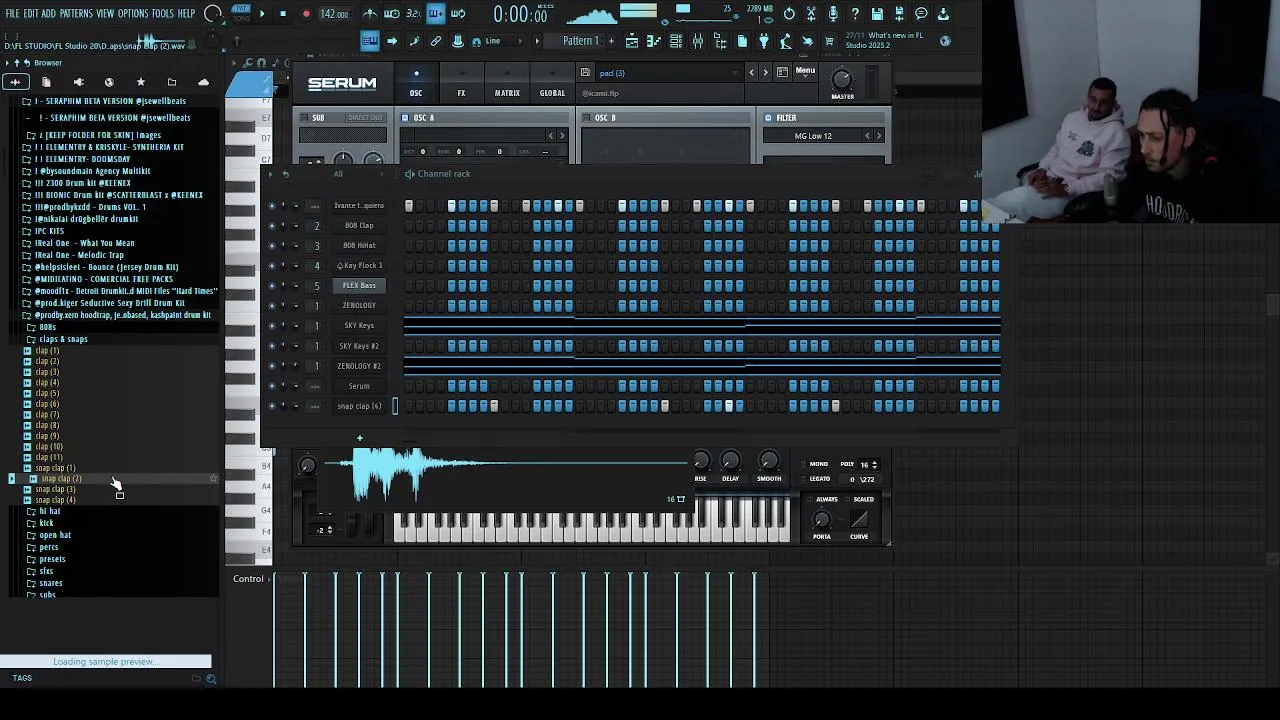Click the audio clip cut tool icon
1280x720 pixels.
(811, 14)
